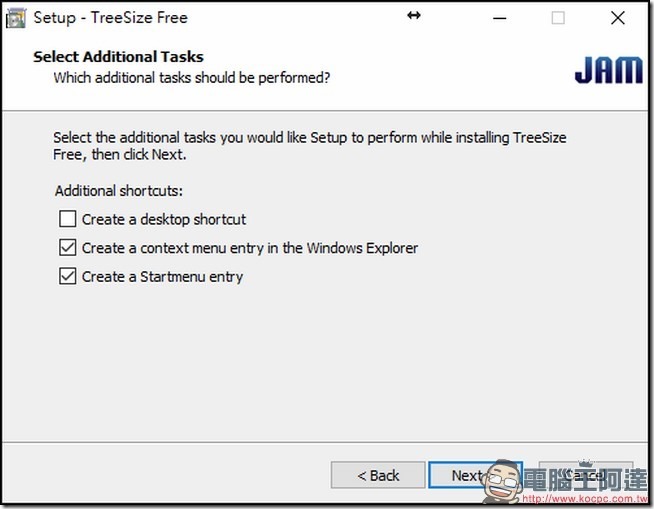The image size is (654, 509).
Task: Uncheck the Startmenu entry checkbox
Action: pos(68,277)
